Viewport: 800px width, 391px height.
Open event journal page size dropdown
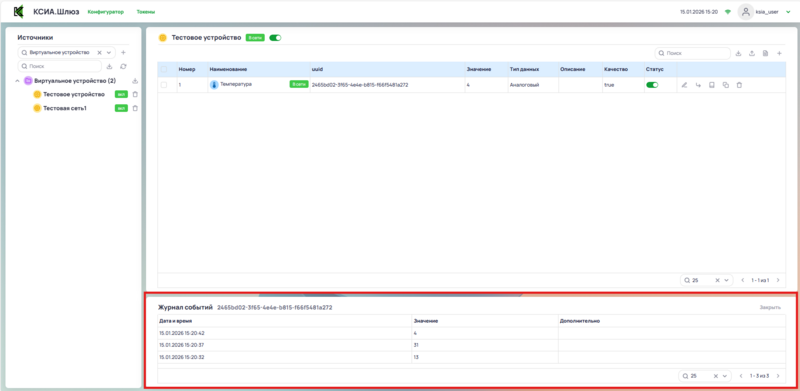[724, 376]
